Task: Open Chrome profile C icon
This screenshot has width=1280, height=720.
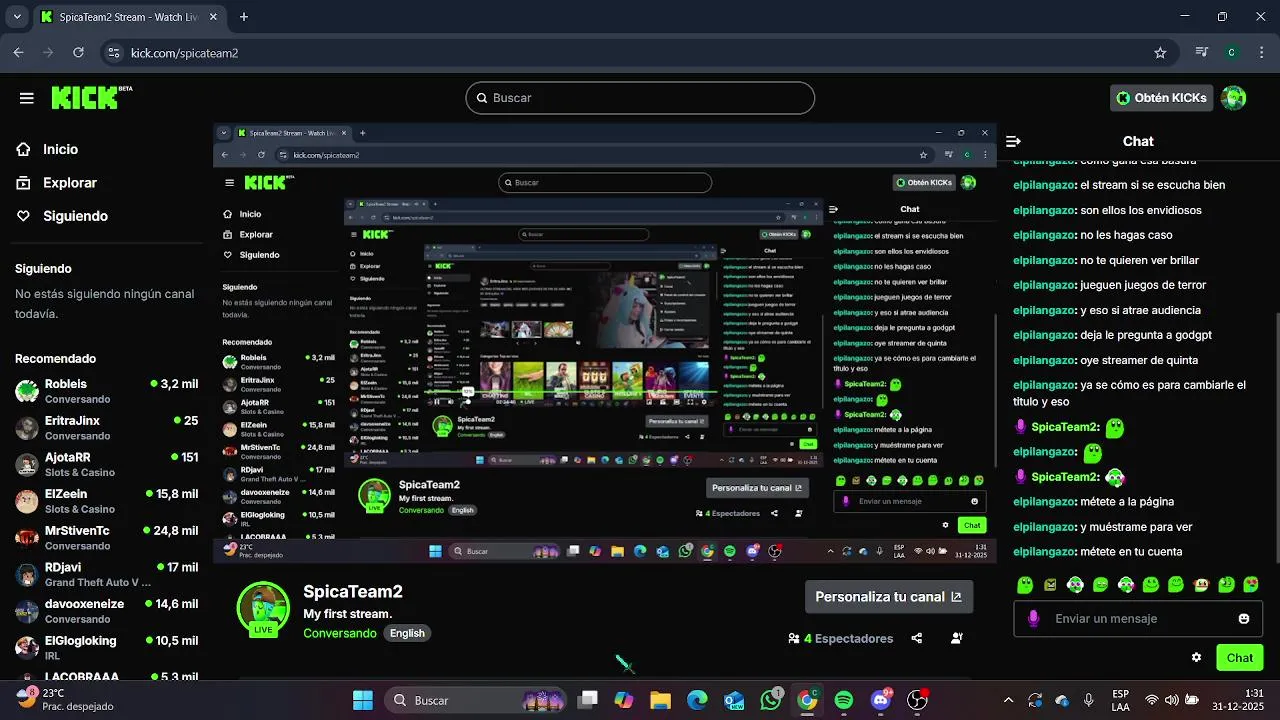Action: click(x=1232, y=53)
